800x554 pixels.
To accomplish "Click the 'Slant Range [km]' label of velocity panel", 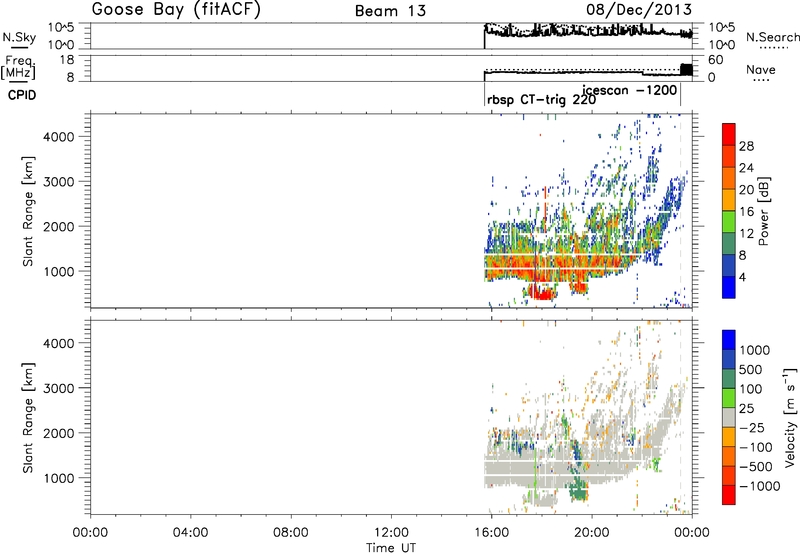I will tap(28, 418).
